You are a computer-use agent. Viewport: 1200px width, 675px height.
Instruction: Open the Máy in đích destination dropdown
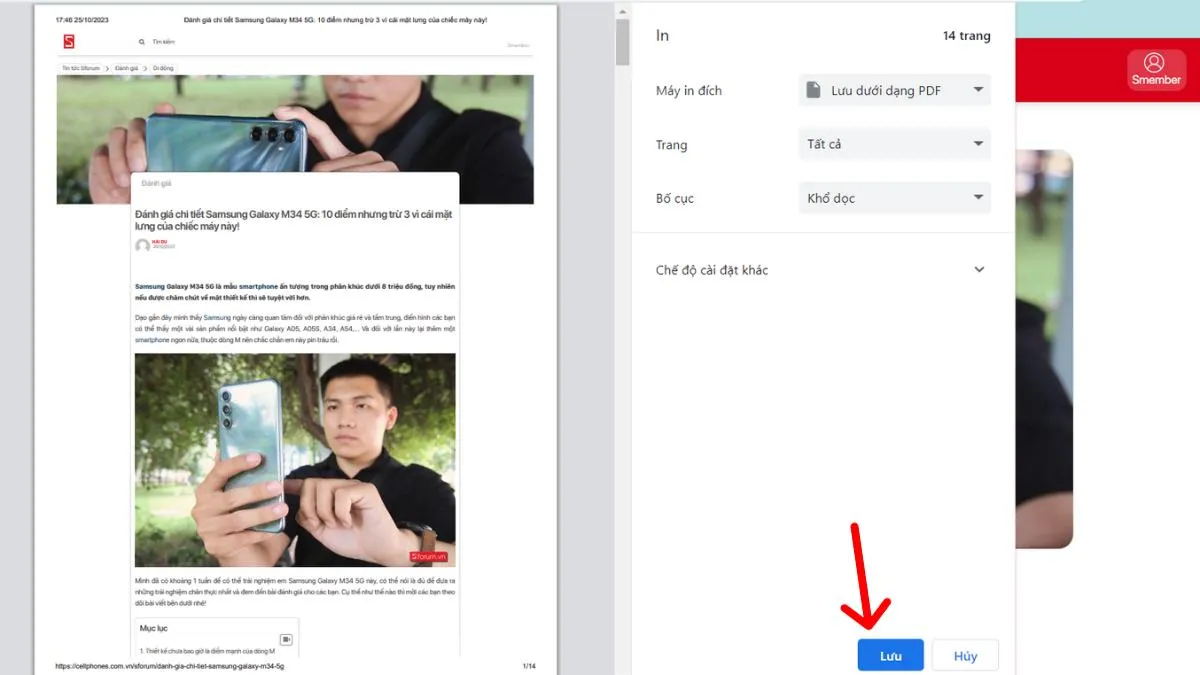pyautogui.click(x=895, y=90)
